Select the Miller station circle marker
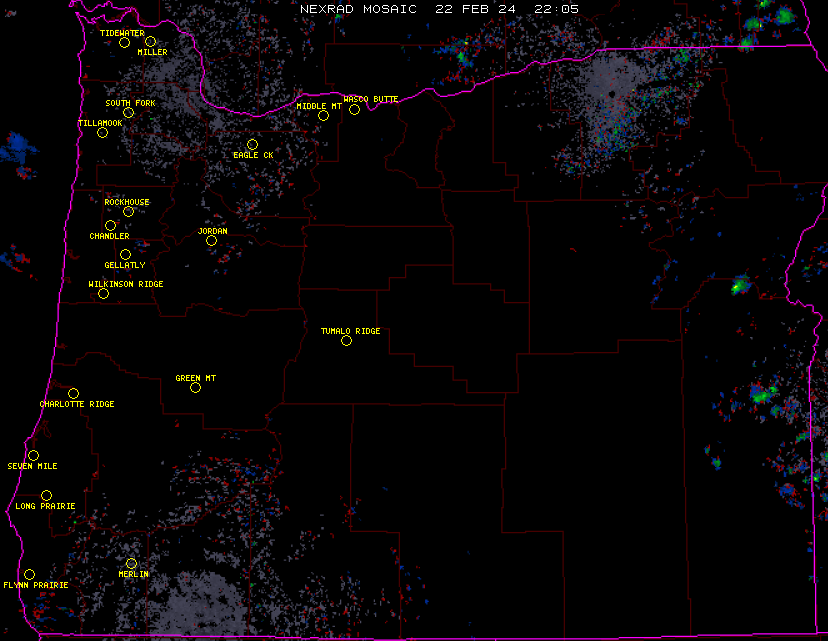Viewport: 828px width, 641px height. click(x=150, y=42)
